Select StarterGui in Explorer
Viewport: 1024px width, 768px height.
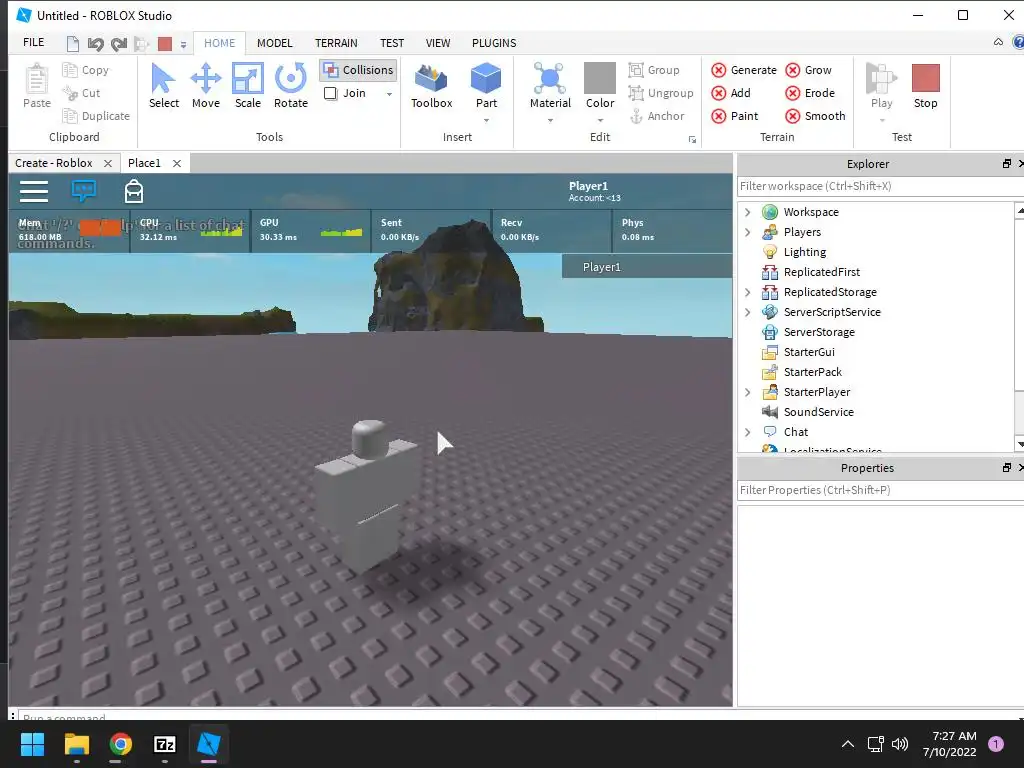809,352
